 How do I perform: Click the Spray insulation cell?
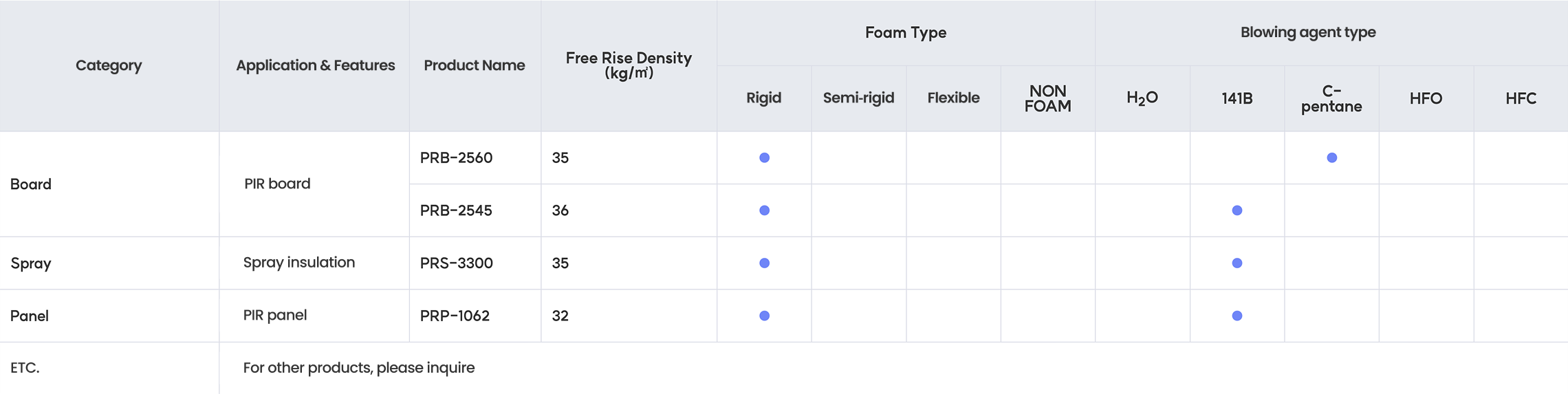pyautogui.click(x=299, y=262)
